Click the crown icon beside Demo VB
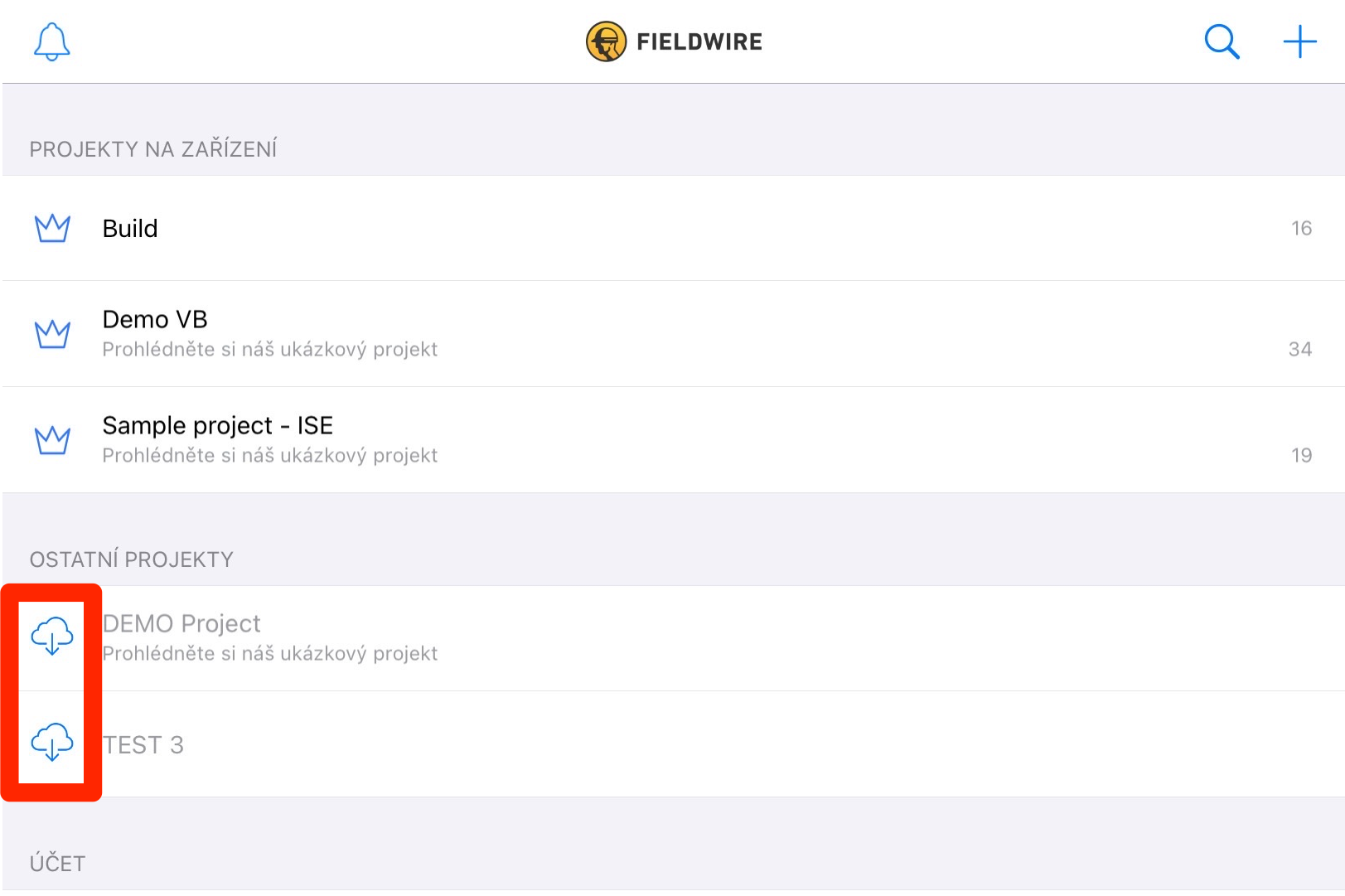This screenshot has width=1345, height=896. 52,334
